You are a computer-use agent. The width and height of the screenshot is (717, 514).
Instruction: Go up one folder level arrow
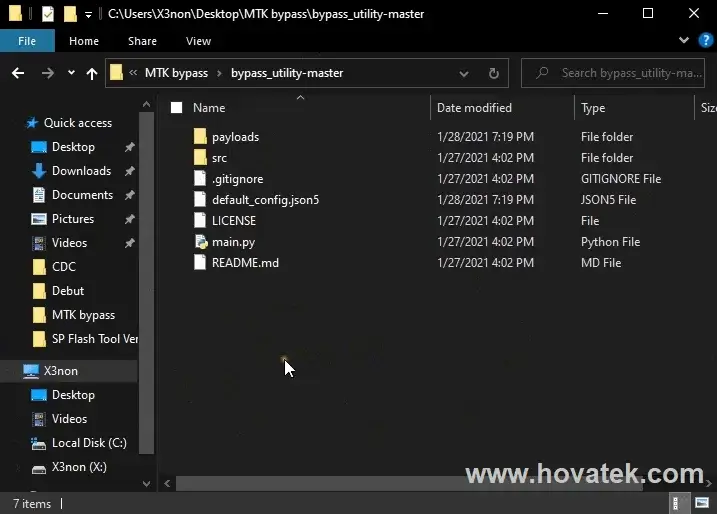pos(92,73)
